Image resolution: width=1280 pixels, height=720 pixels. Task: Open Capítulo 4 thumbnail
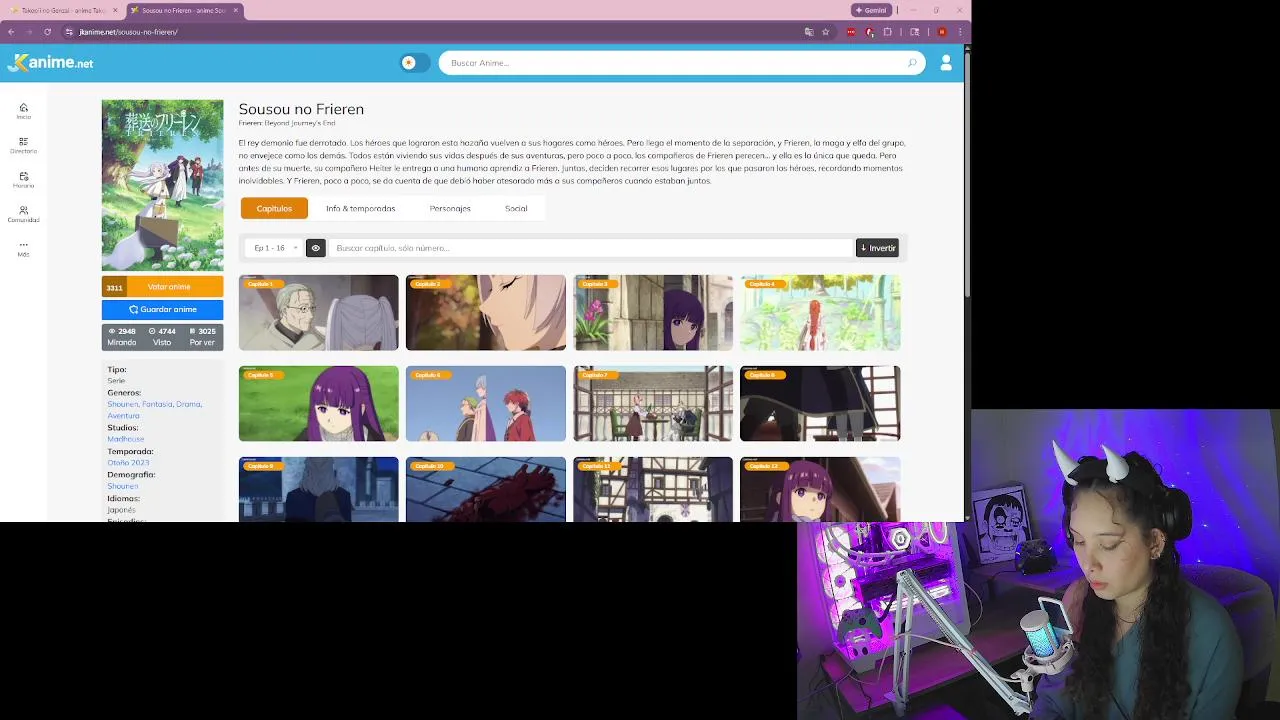[820, 313]
